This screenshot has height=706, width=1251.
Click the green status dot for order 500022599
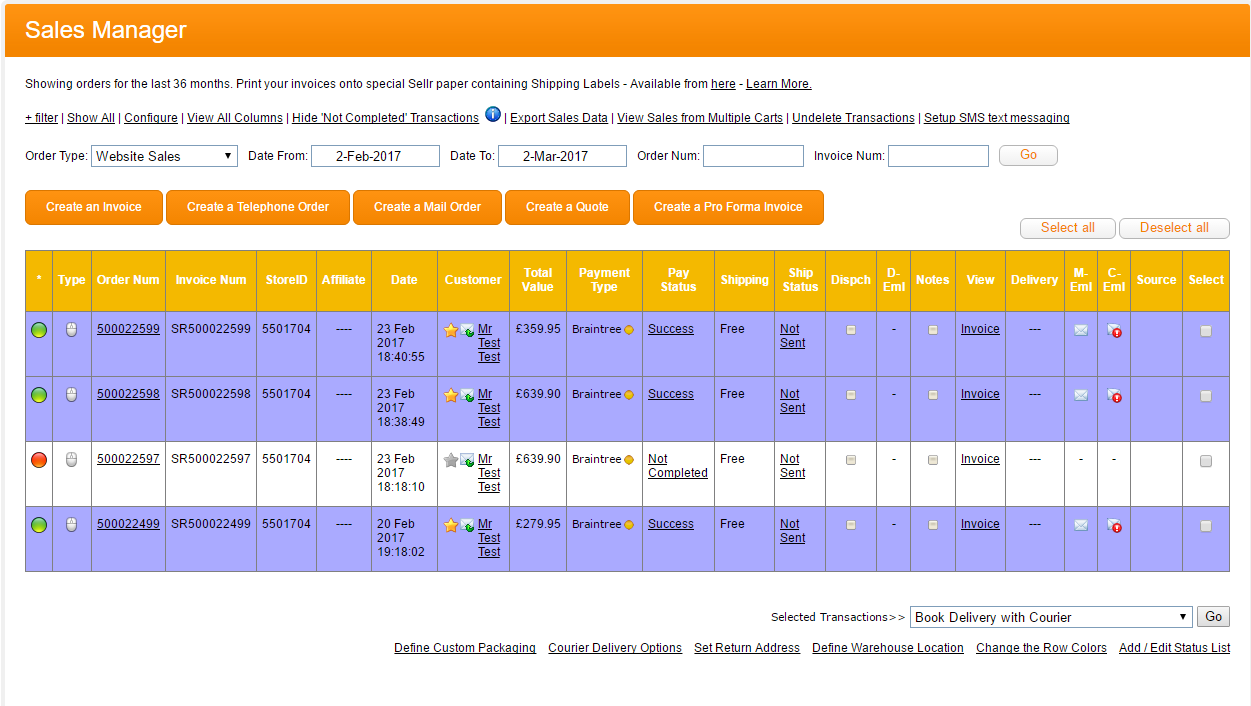[x=39, y=330]
